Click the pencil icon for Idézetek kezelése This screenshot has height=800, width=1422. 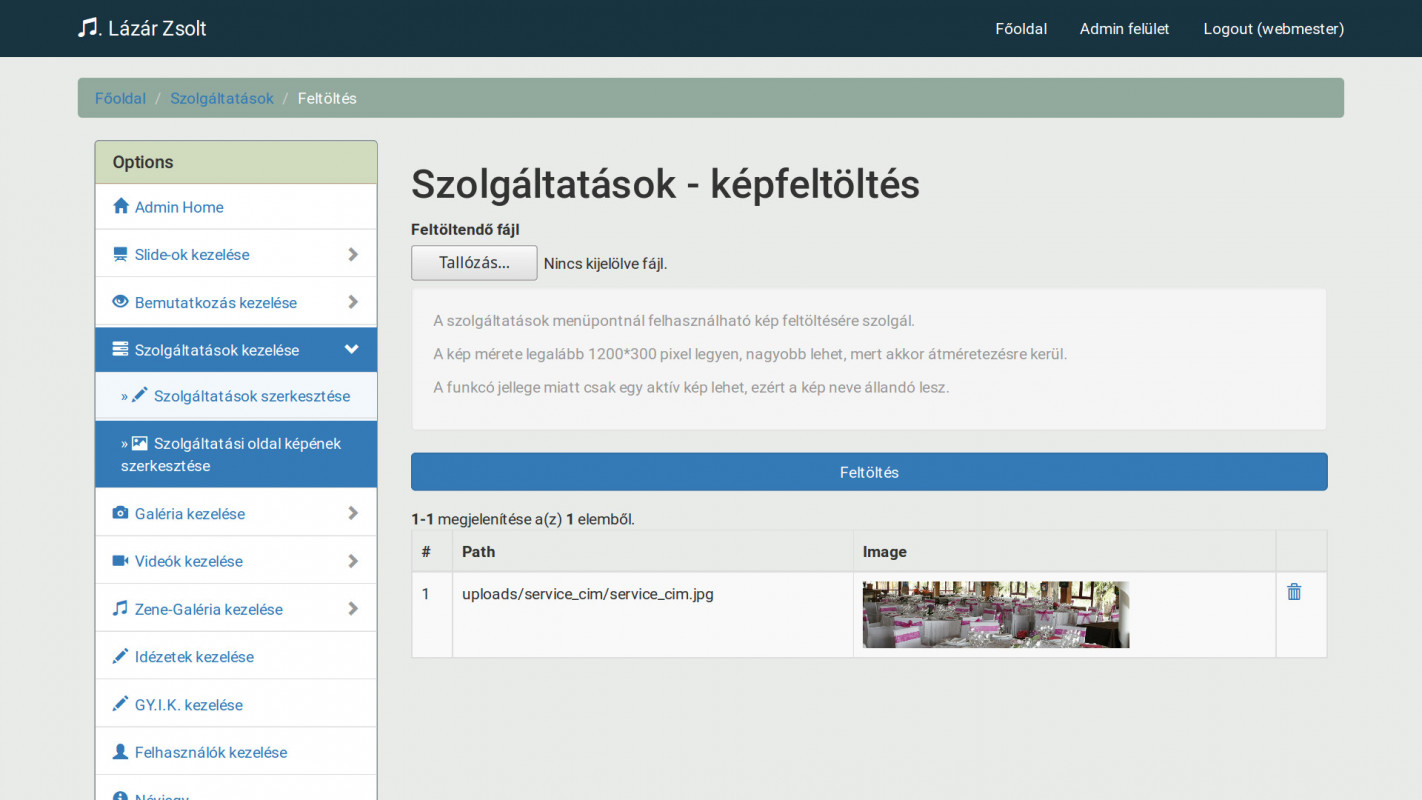point(121,657)
